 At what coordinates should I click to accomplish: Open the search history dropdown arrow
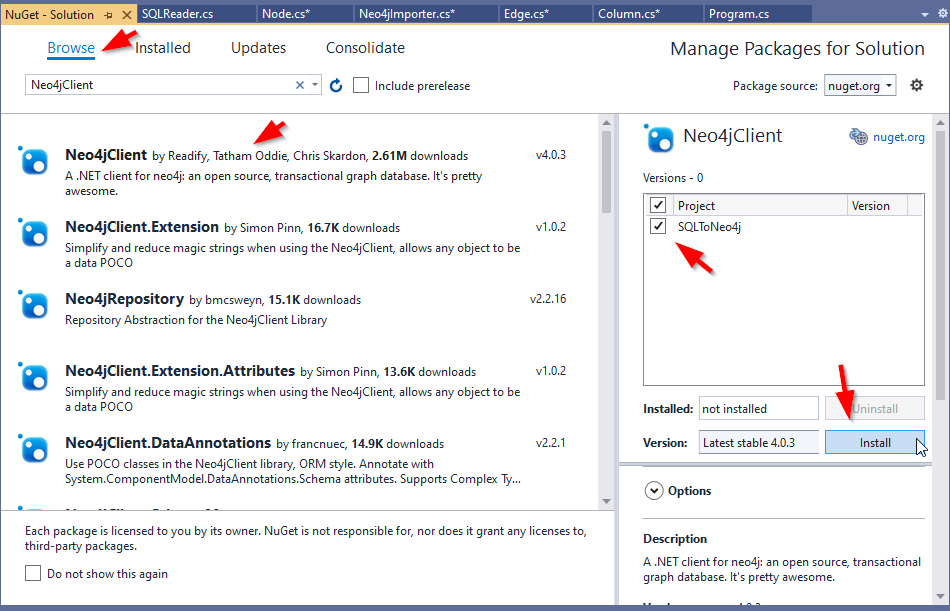315,85
